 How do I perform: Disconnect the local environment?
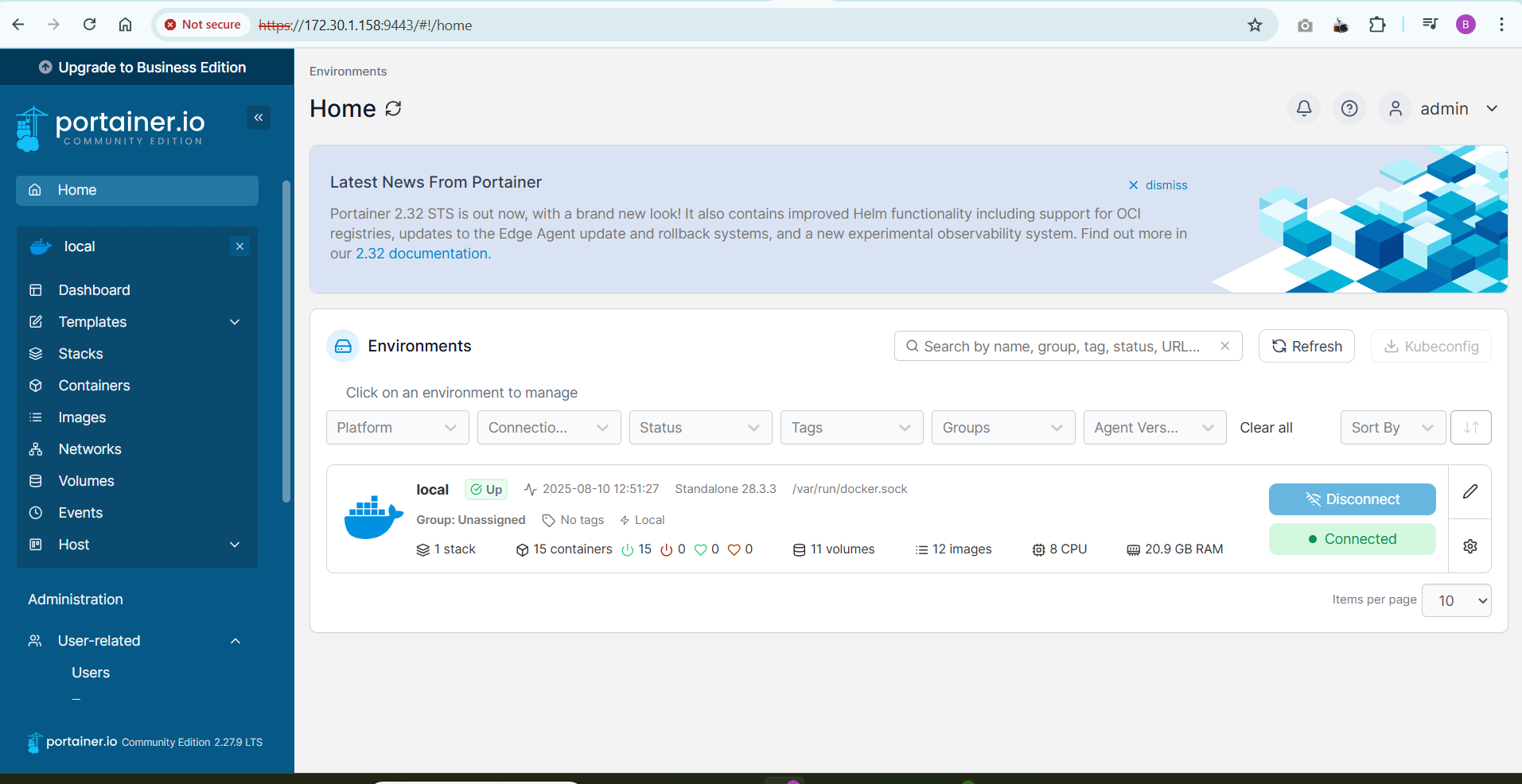point(1353,499)
